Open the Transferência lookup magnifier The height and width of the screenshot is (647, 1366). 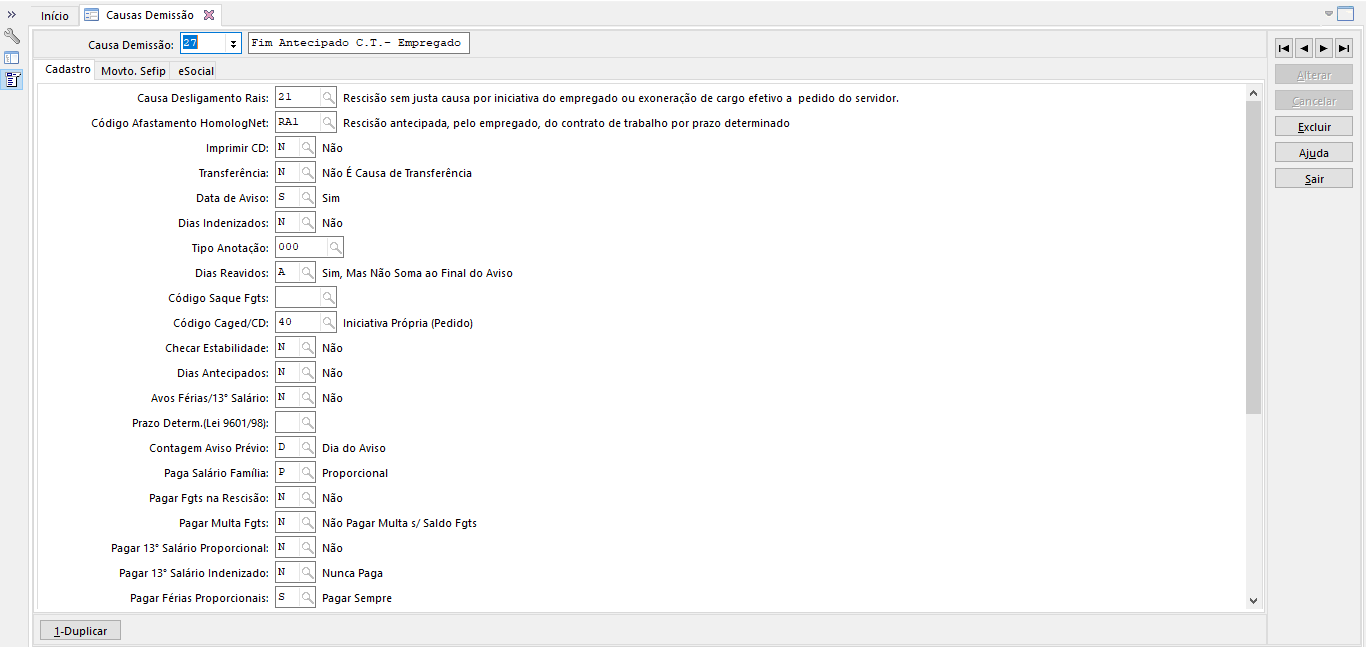(308, 173)
